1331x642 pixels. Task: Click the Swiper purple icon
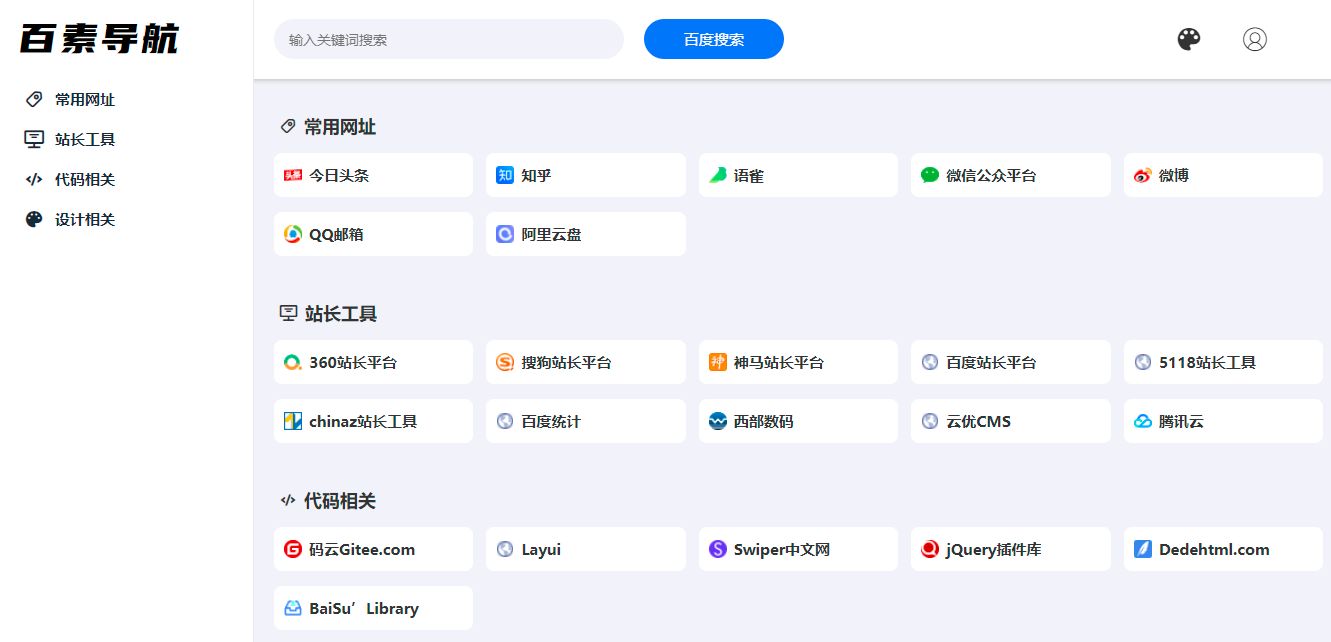[717, 549]
